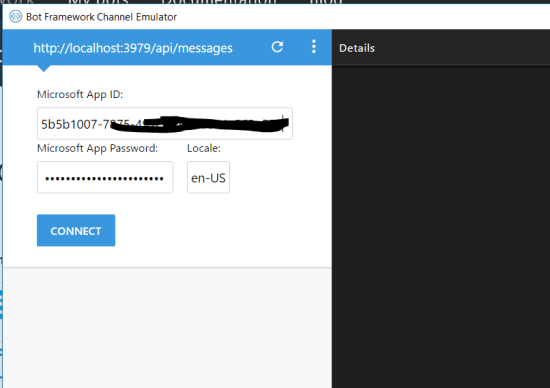
Task: Click the Locale en-US field
Action: click(208, 177)
